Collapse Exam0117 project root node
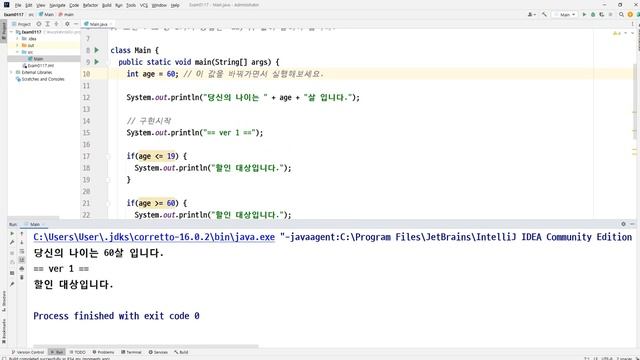640x360 pixels. pyautogui.click(x=12, y=32)
